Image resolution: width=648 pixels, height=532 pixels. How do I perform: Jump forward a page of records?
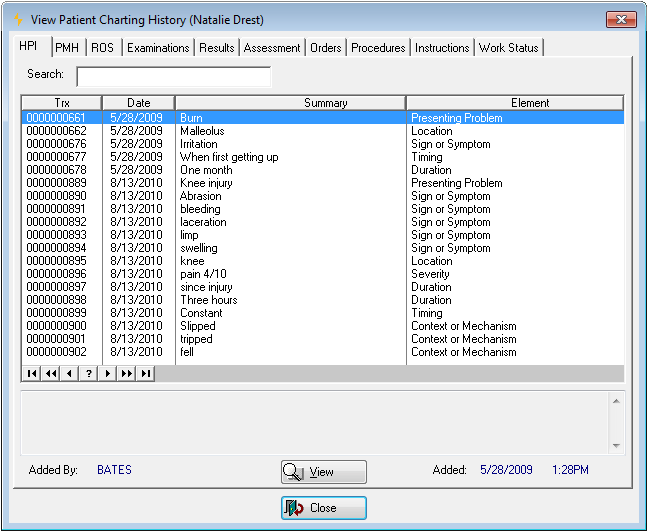click(126, 374)
